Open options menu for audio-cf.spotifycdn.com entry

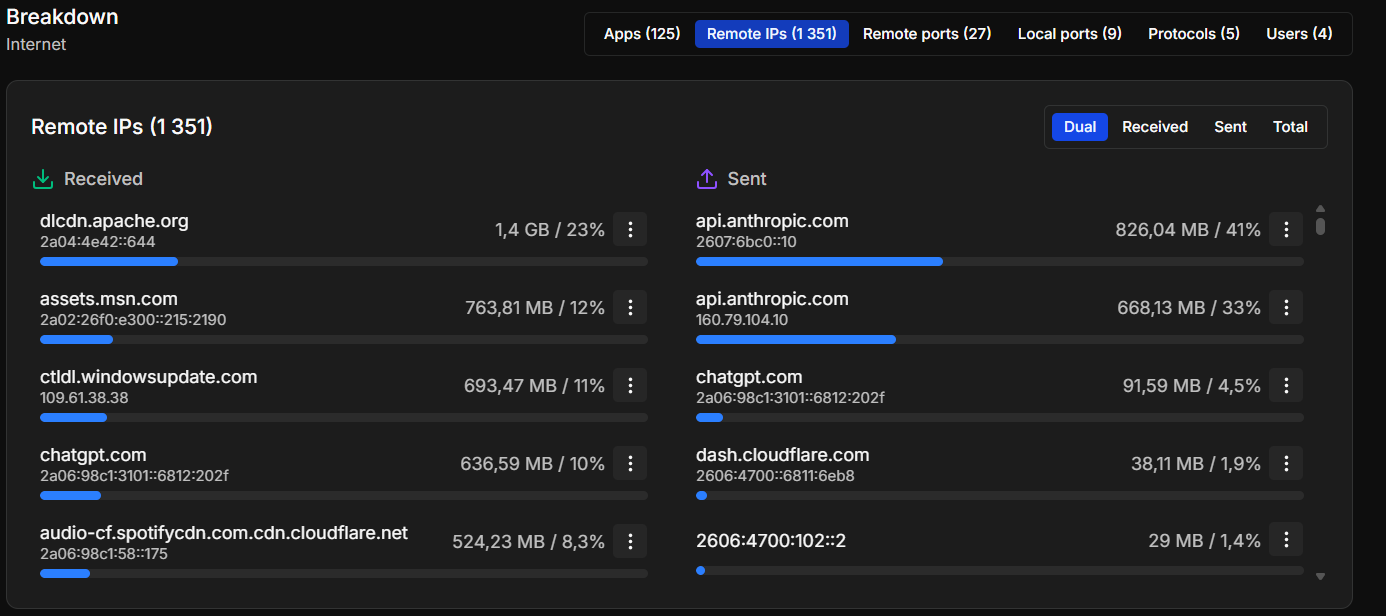[x=630, y=542]
